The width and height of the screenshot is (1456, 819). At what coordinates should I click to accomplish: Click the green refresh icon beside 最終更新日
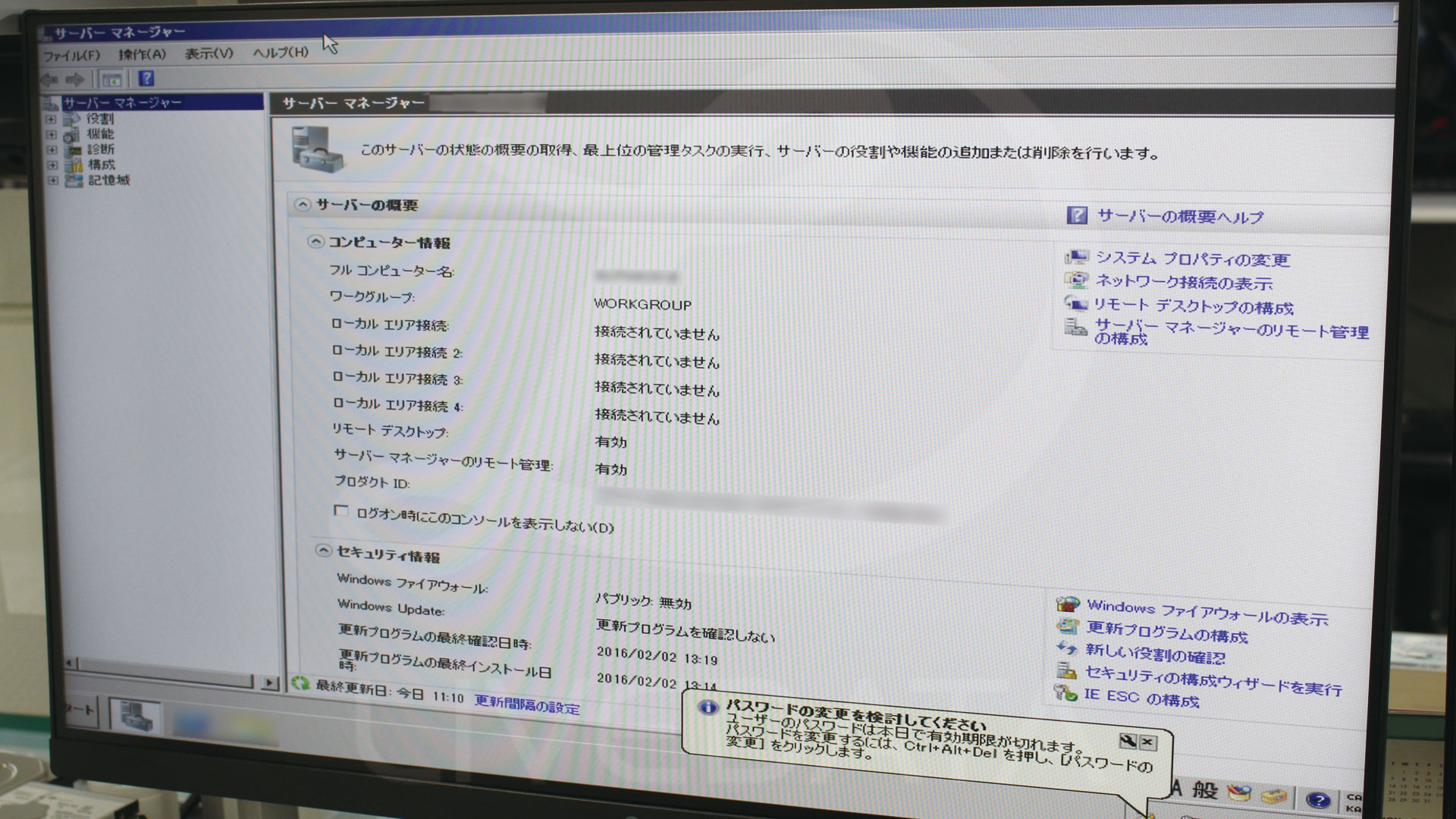pos(300,682)
